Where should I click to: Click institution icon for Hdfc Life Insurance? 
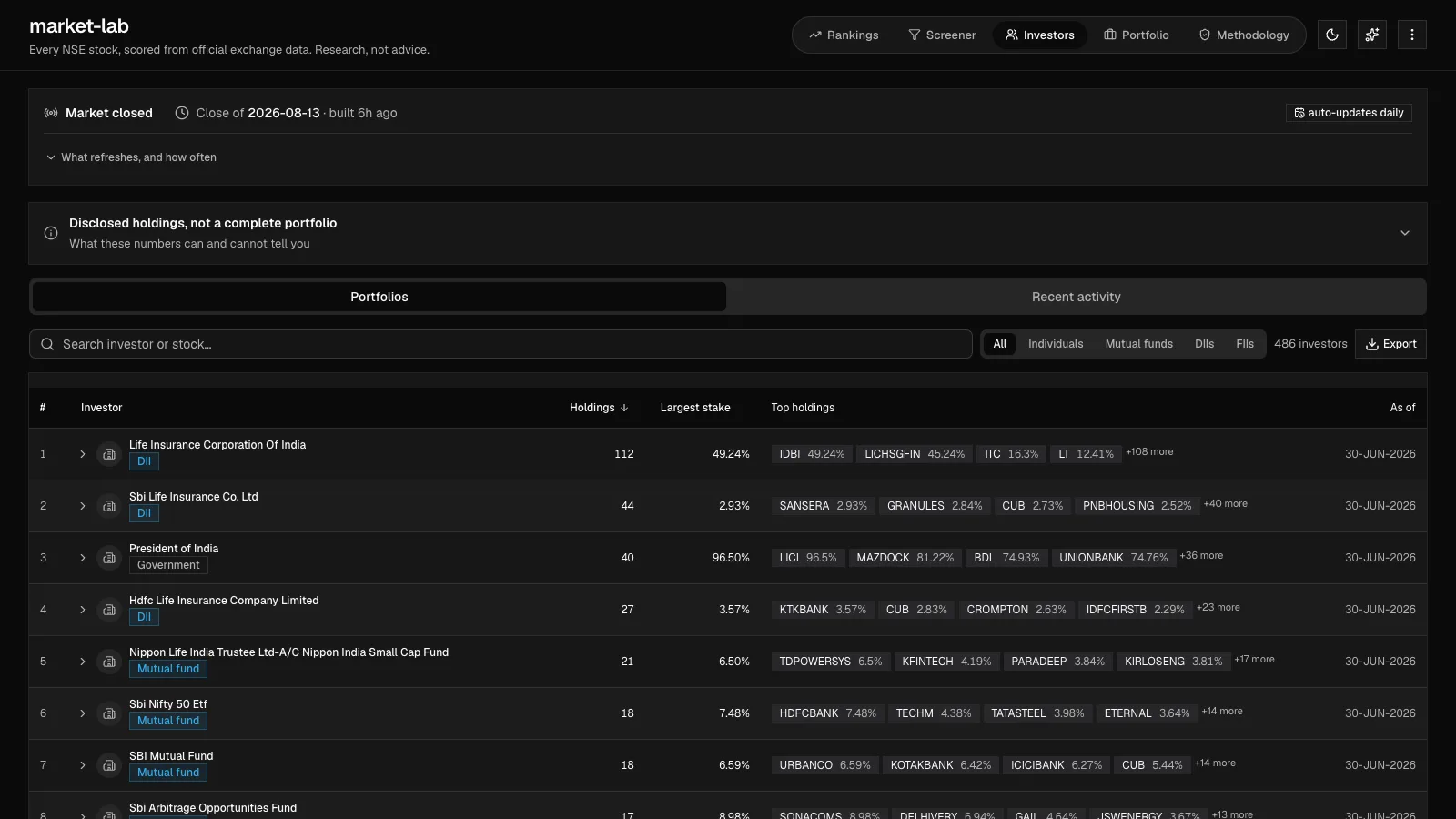pyautogui.click(x=109, y=610)
